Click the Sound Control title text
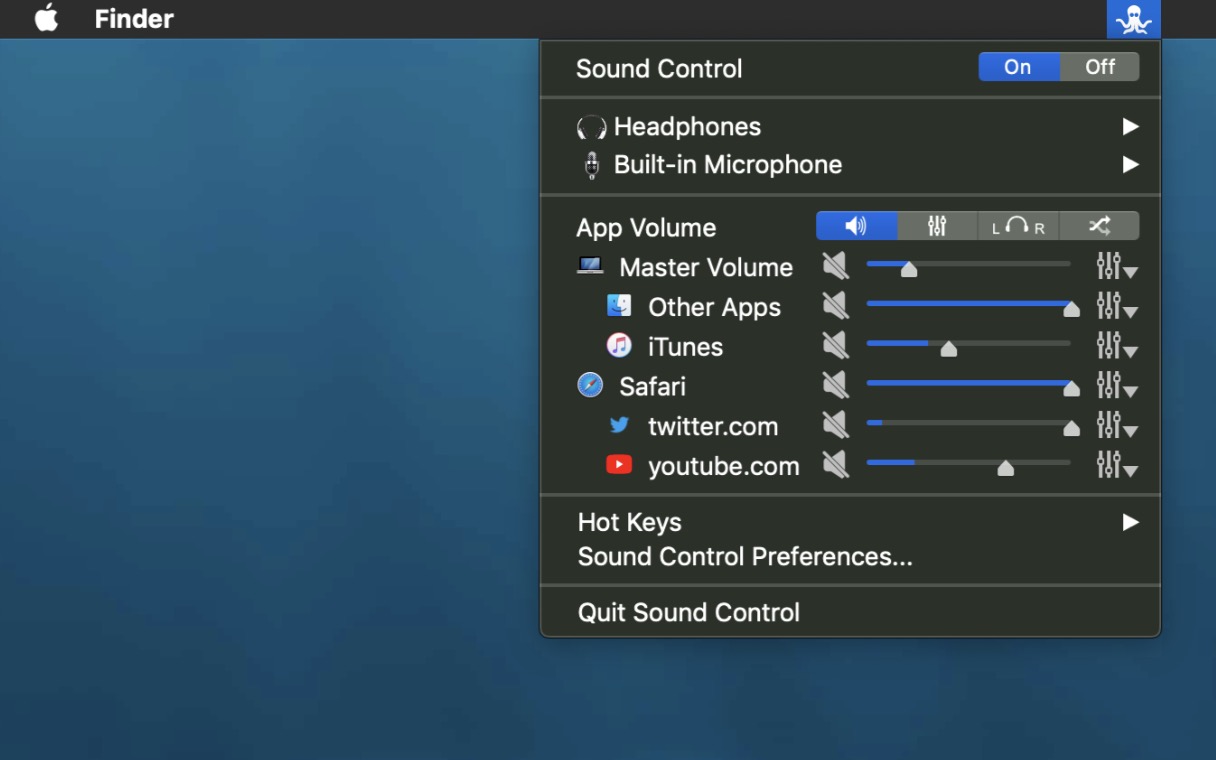 (x=659, y=69)
